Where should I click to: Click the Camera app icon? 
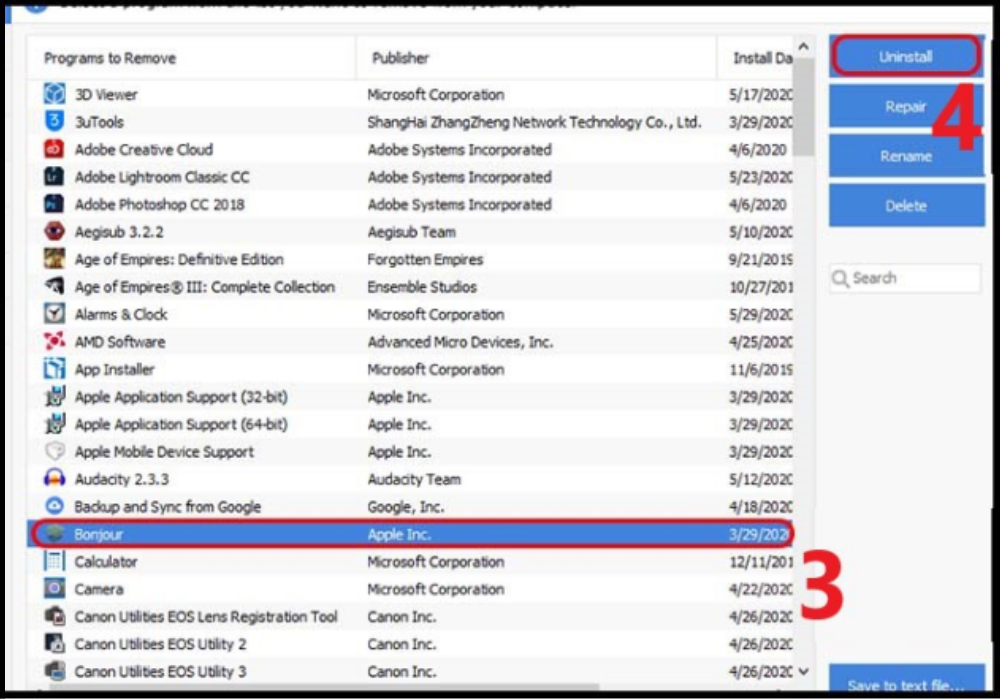54,588
